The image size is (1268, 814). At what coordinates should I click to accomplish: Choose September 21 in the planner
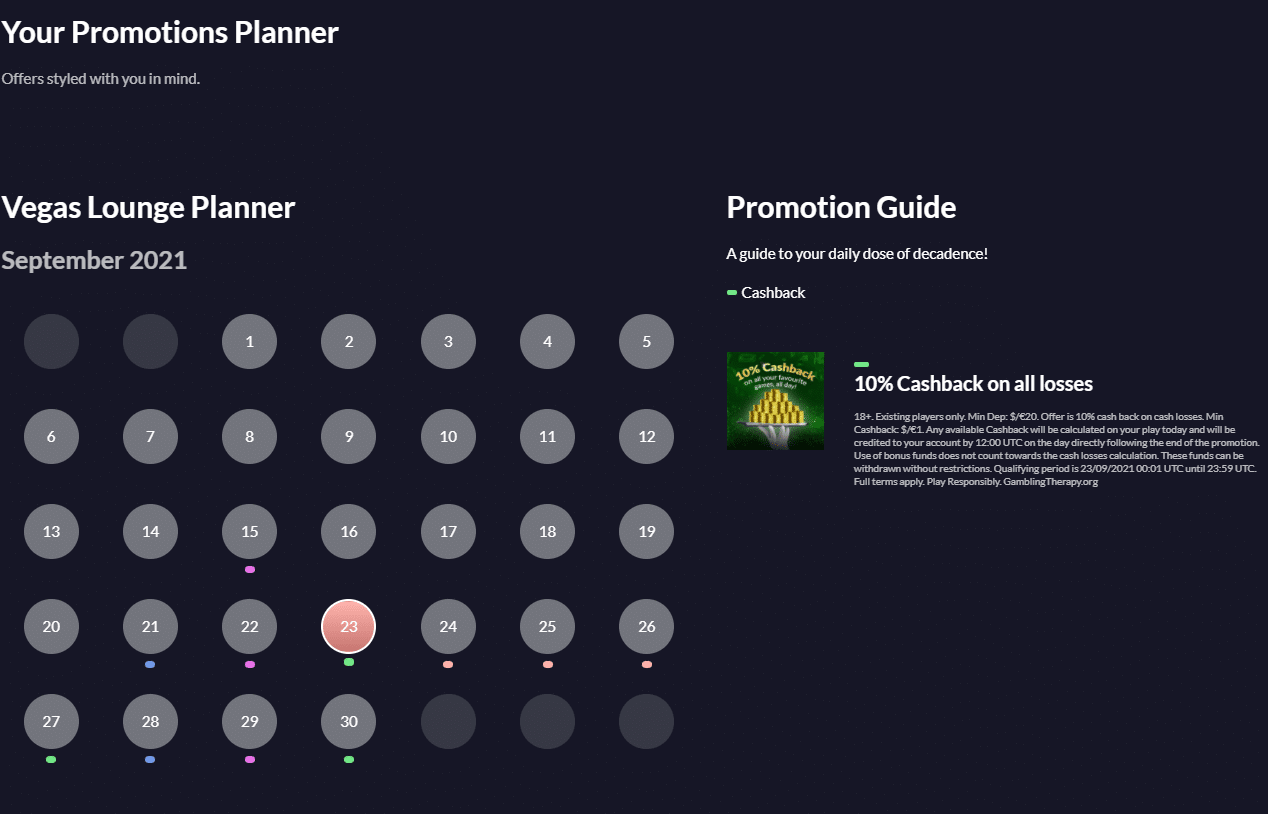point(150,627)
